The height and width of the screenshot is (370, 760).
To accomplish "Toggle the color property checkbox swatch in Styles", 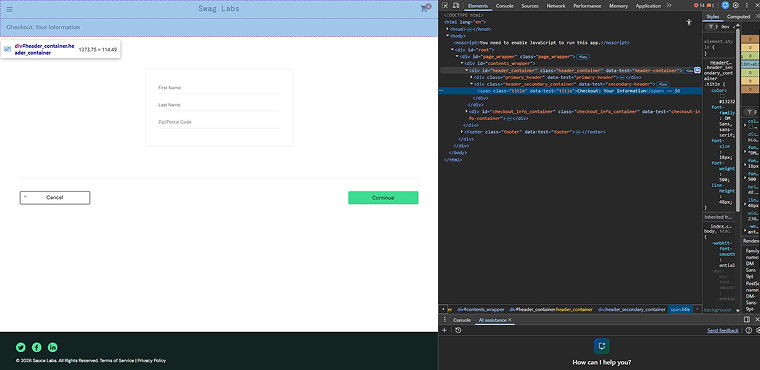I will [x=722, y=96].
